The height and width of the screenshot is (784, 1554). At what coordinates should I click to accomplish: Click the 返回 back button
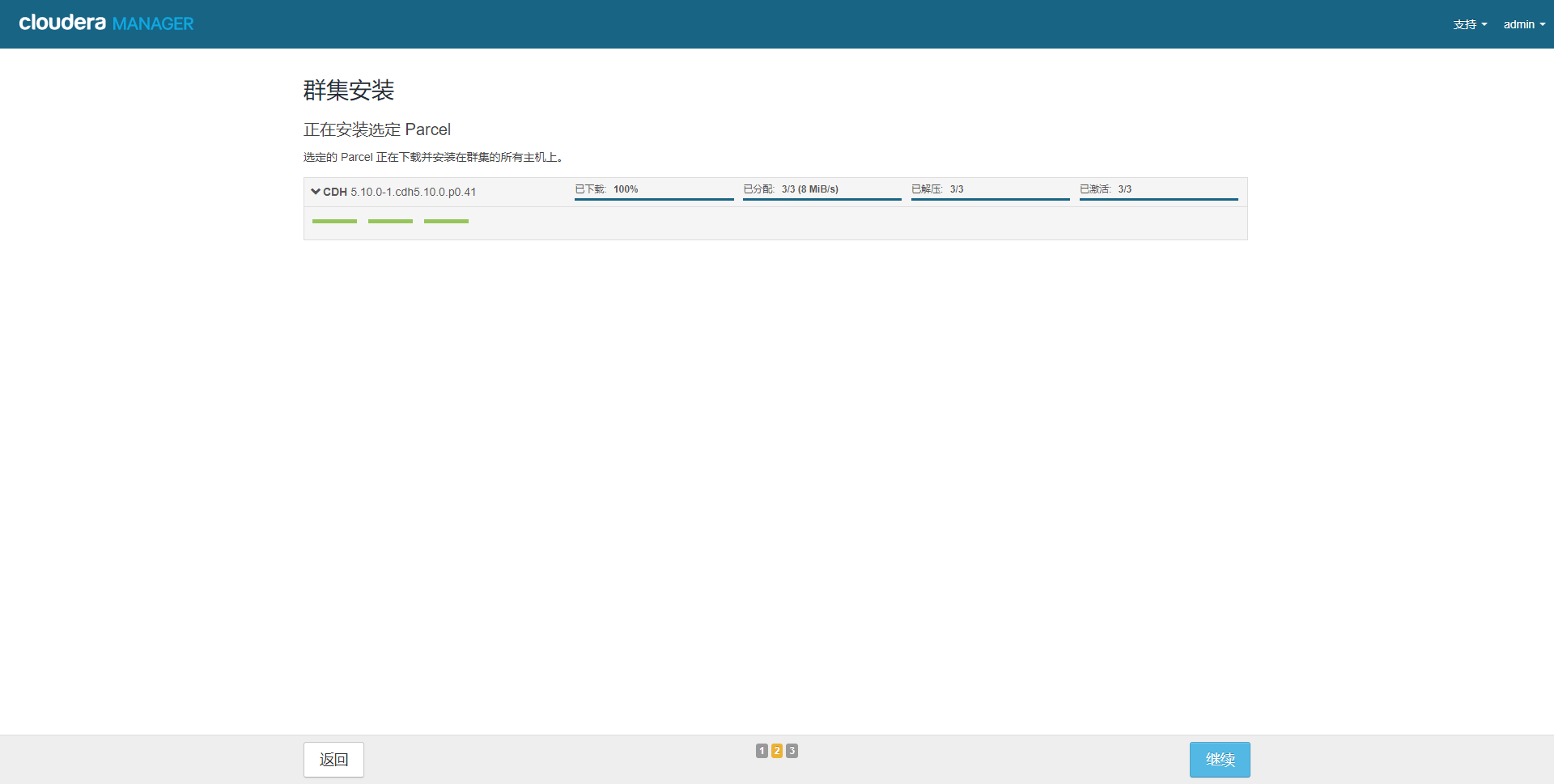(333, 760)
